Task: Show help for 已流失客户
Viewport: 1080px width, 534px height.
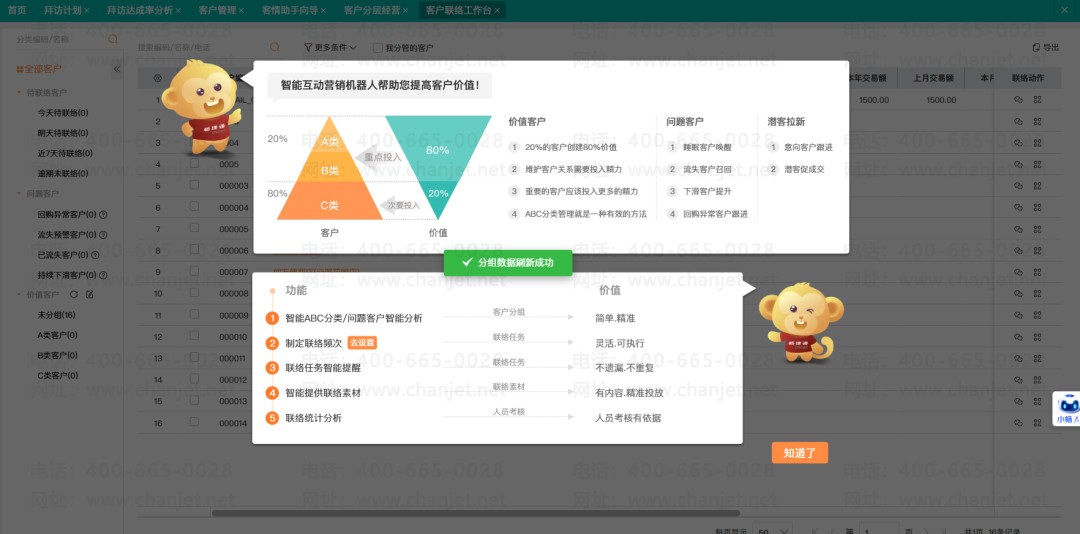Action: [x=95, y=255]
